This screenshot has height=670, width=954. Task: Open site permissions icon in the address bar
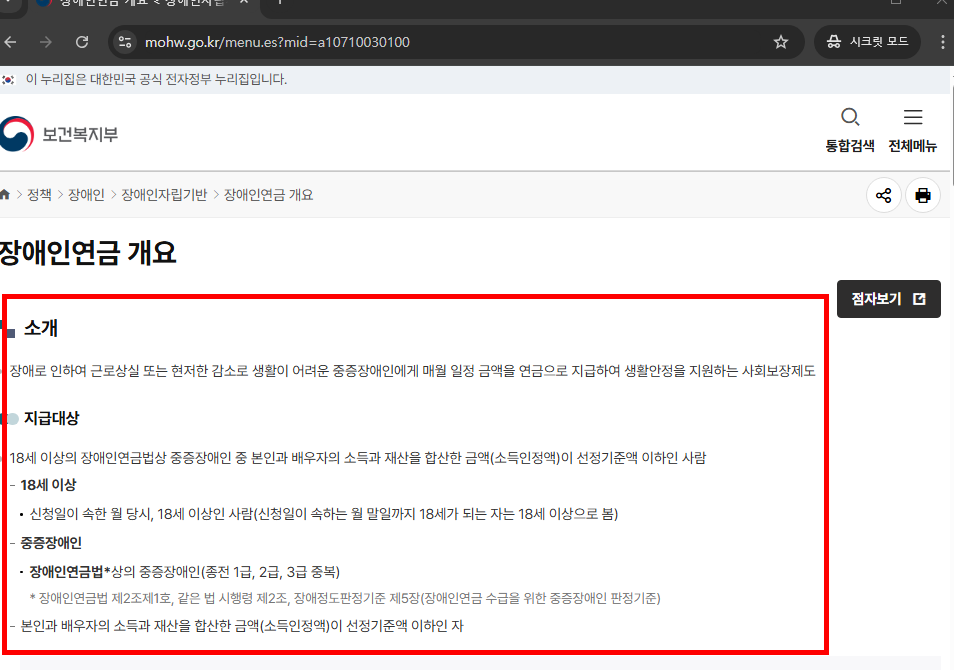[126, 42]
